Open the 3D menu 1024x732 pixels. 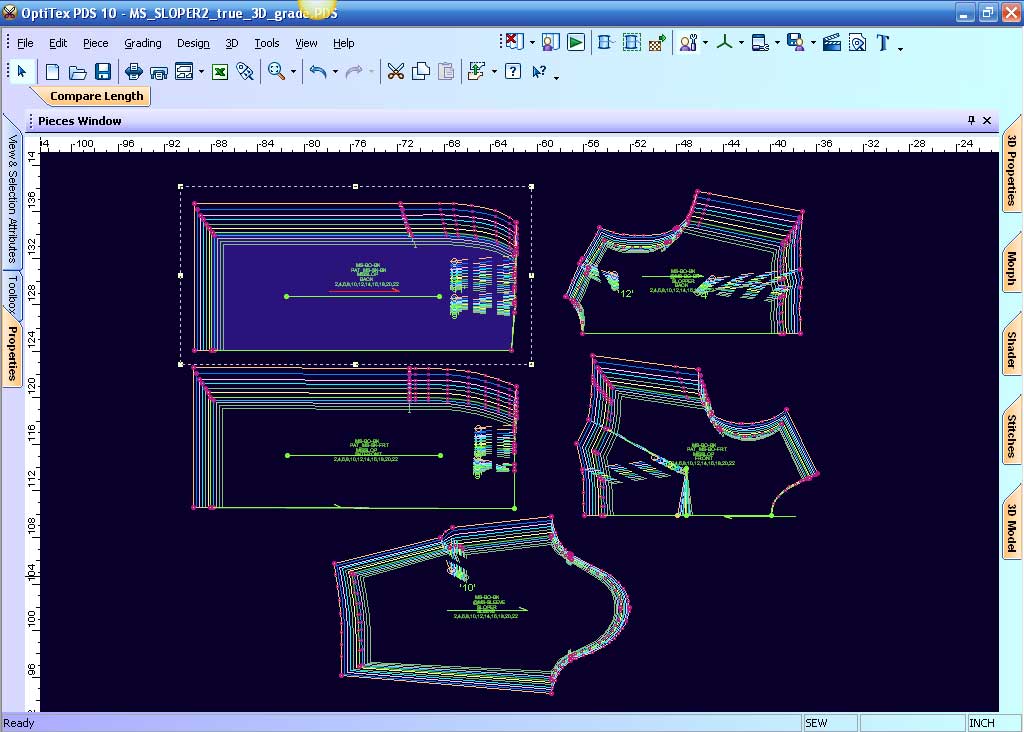click(231, 43)
